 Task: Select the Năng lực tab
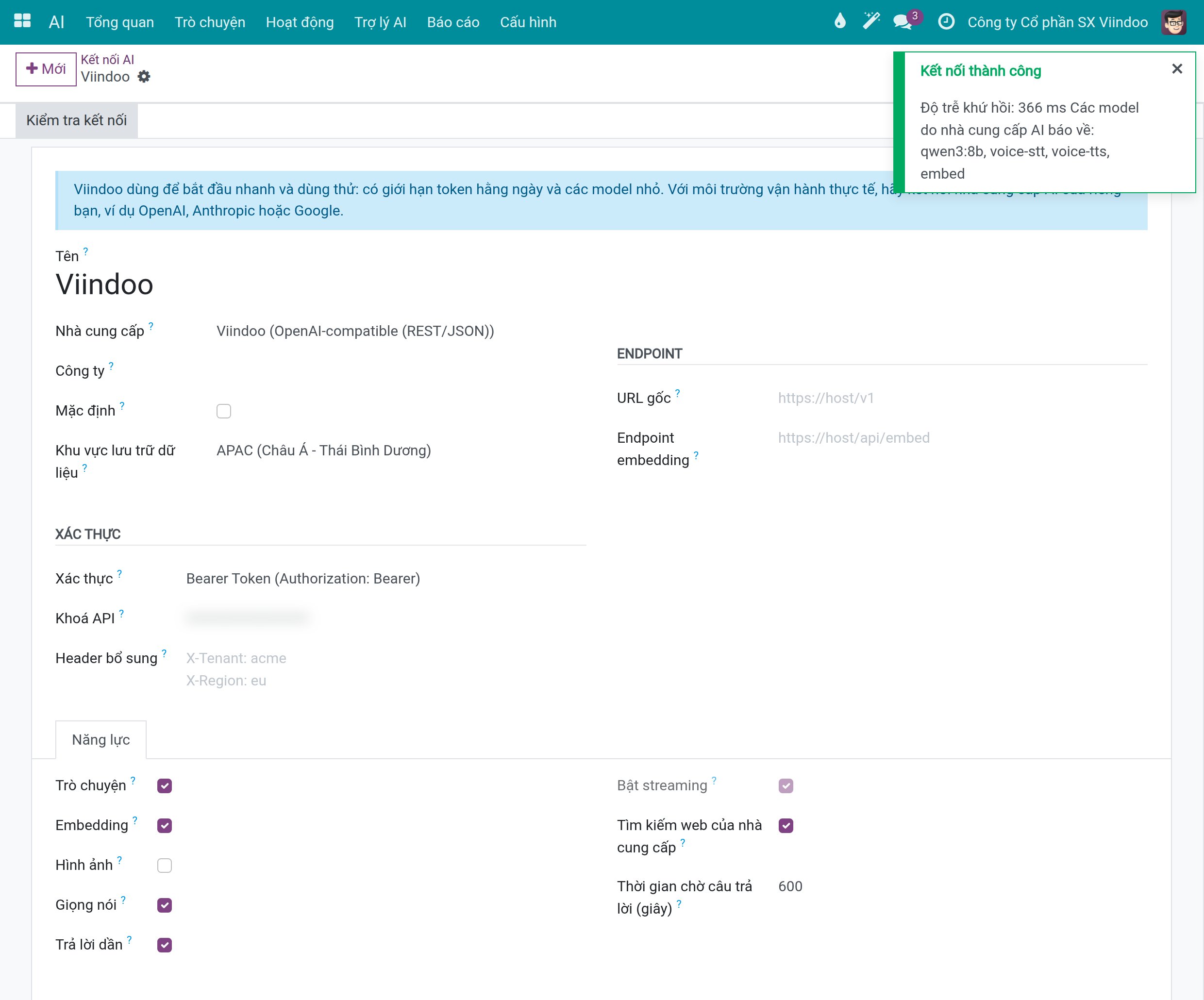click(x=101, y=739)
